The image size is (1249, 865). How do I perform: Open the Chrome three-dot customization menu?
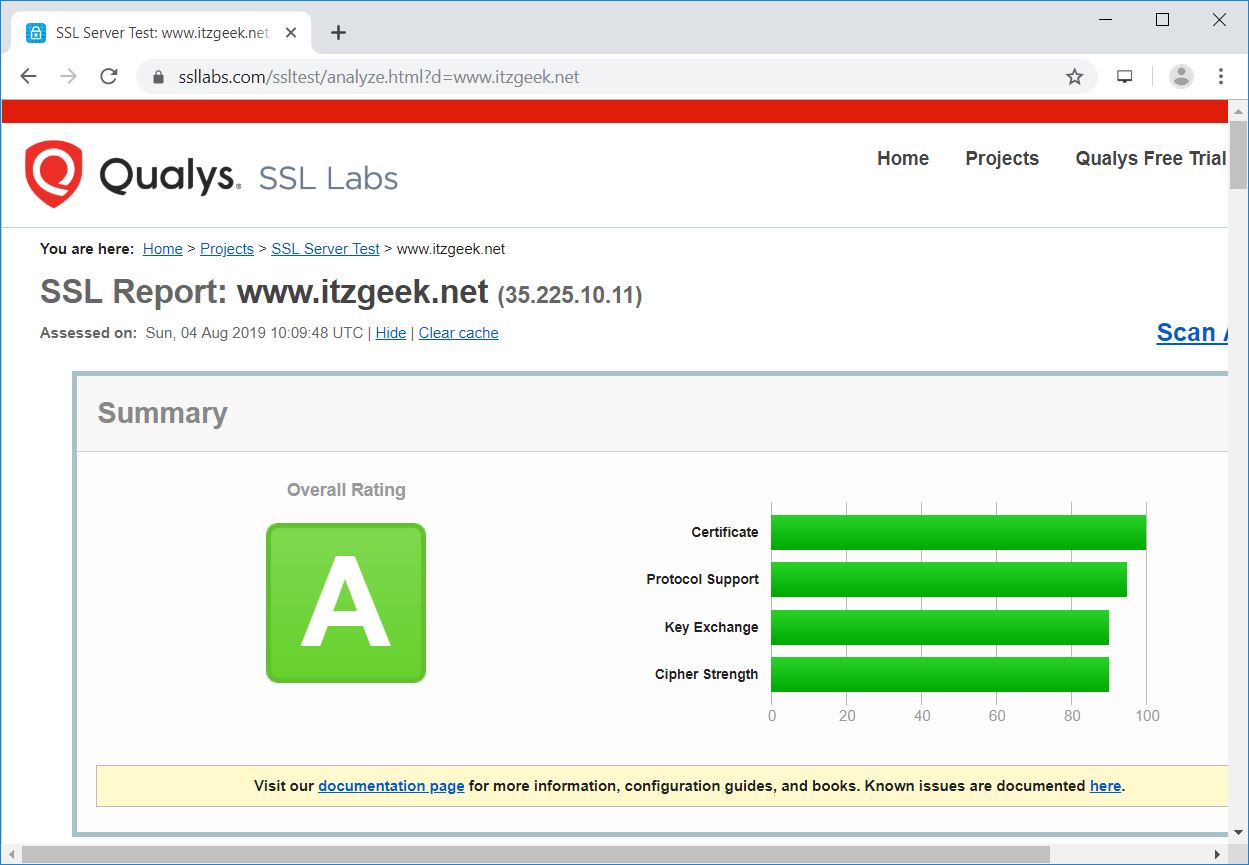pyautogui.click(x=1221, y=75)
